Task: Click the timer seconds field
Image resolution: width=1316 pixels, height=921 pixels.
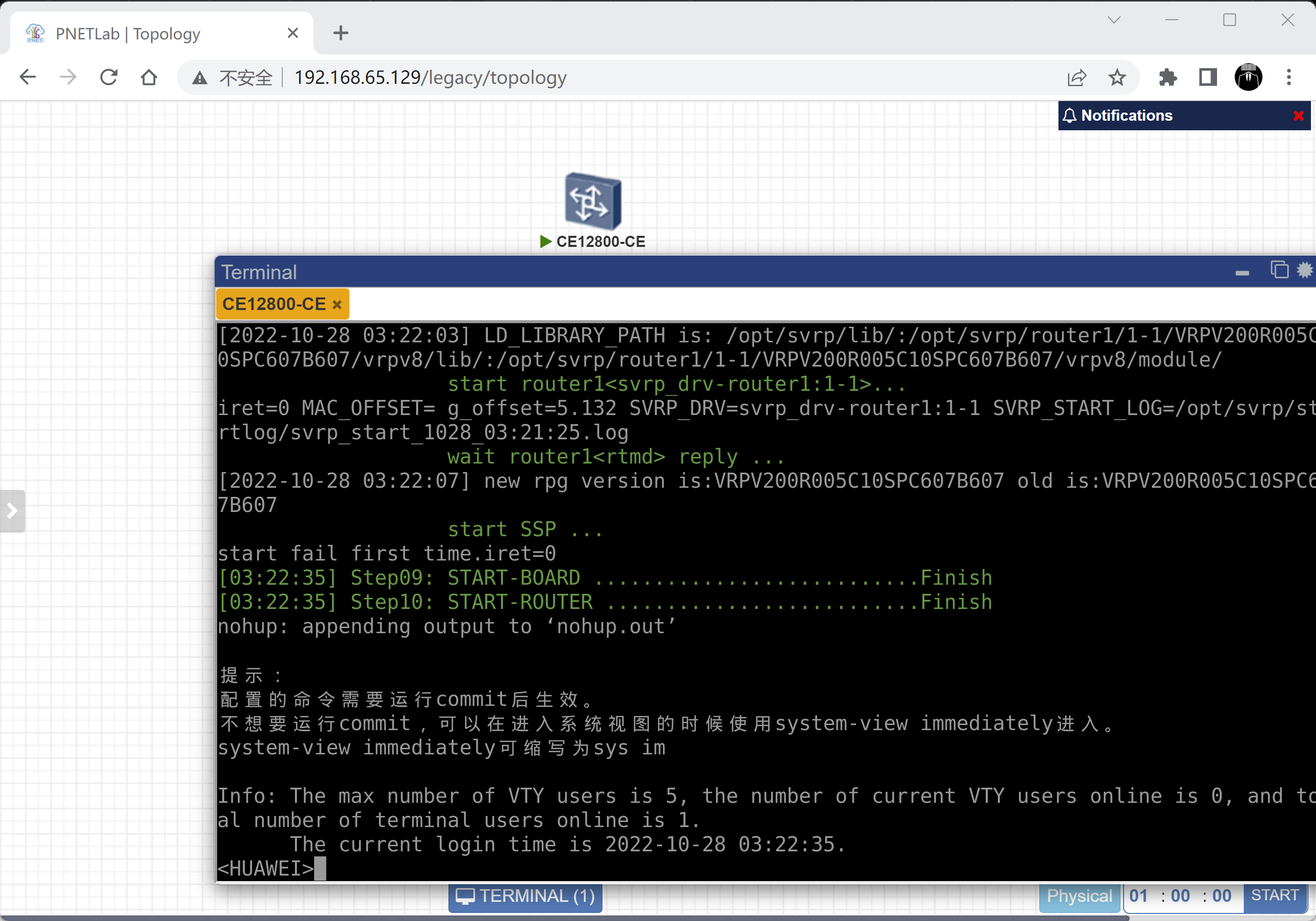Action: click(x=1222, y=896)
